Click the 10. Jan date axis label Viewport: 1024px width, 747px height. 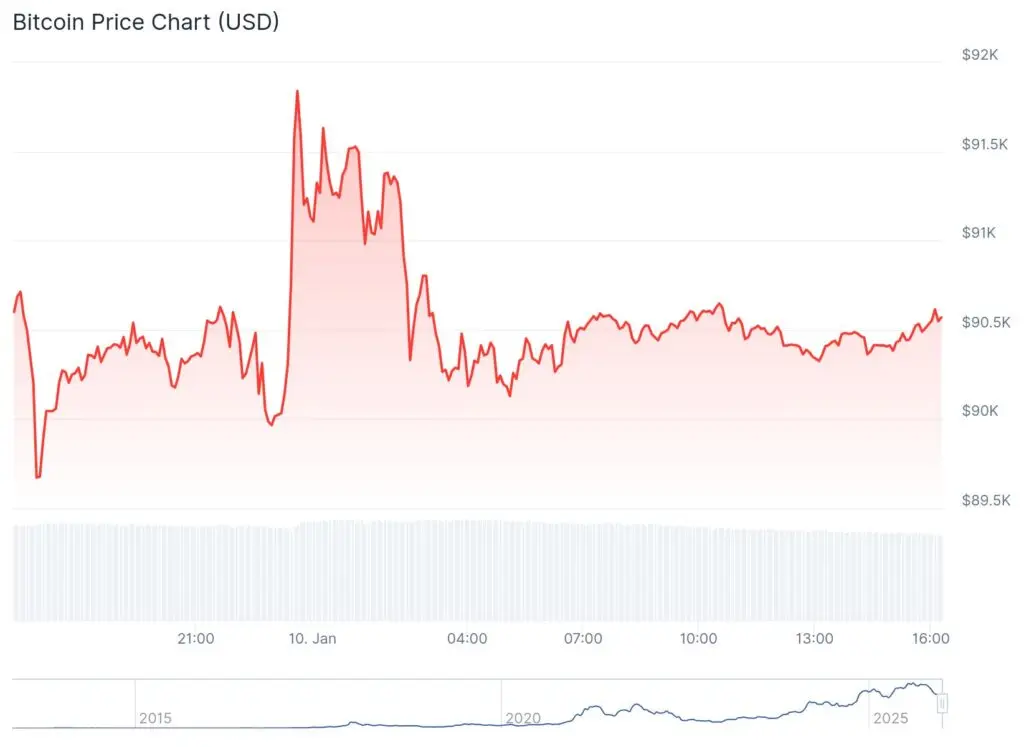pyautogui.click(x=312, y=638)
